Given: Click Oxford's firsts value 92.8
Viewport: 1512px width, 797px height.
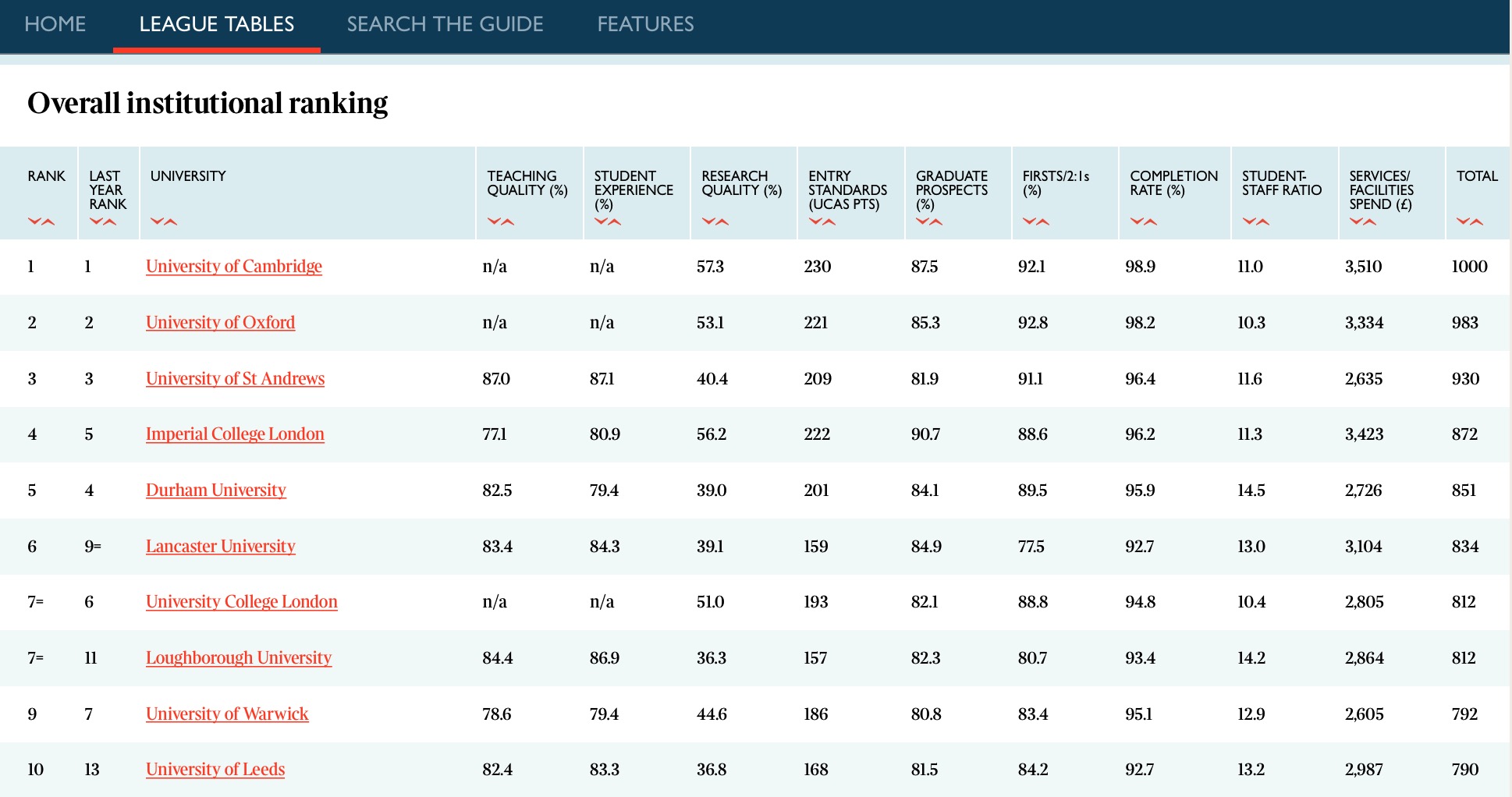Looking at the screenshot, I should pos(1033,323).
